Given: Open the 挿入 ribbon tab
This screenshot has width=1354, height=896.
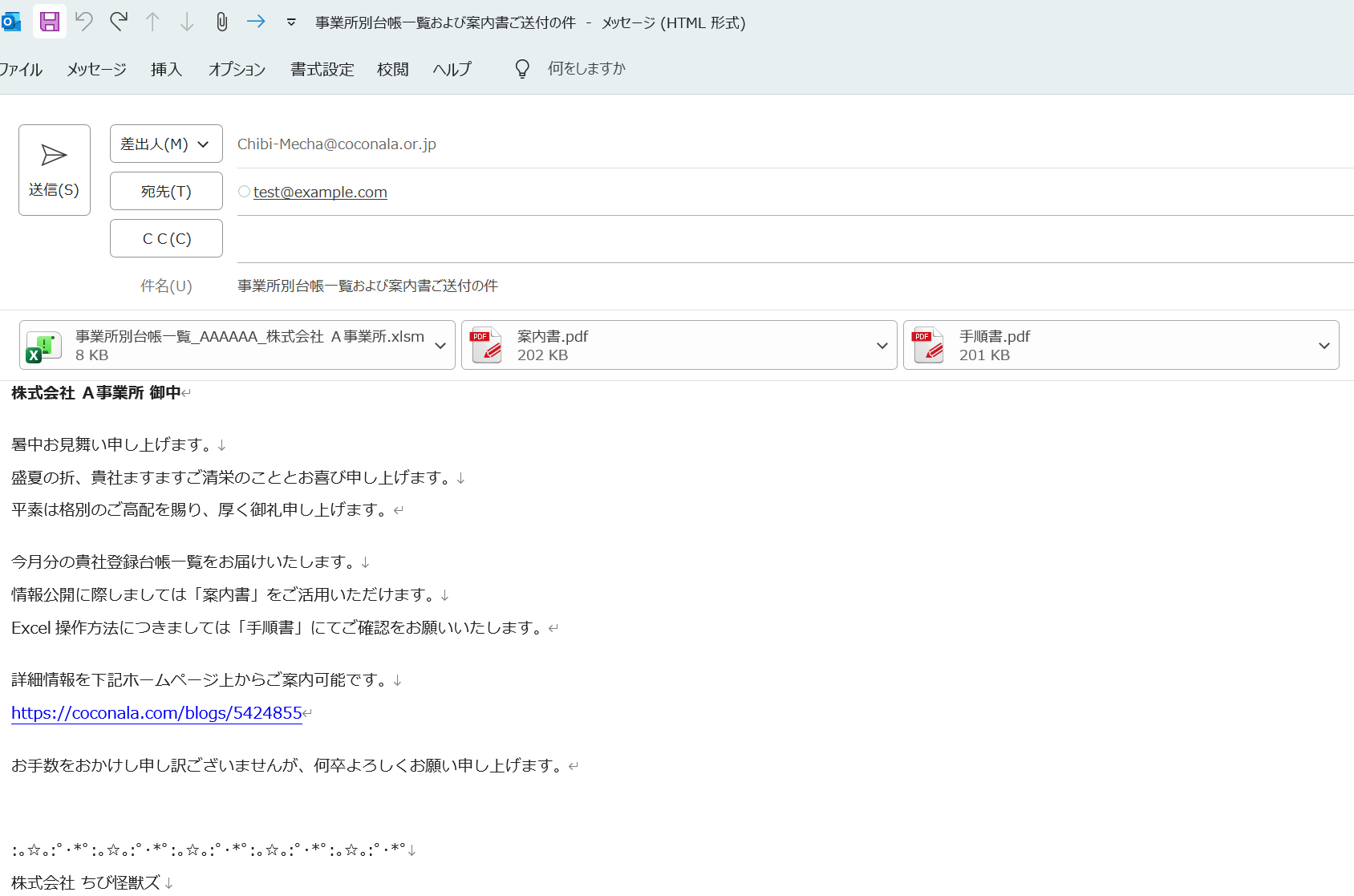Looking at the screenshot, I should [166, 70].
